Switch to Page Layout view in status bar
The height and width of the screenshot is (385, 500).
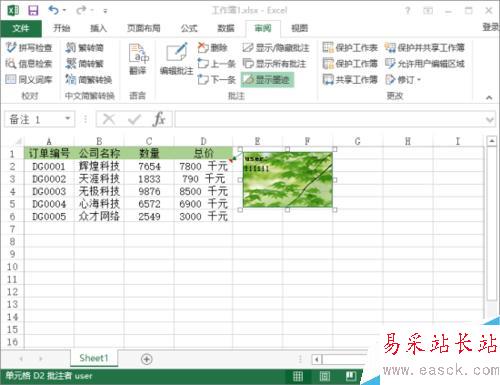pyautogui.click(x=324, y=376)
